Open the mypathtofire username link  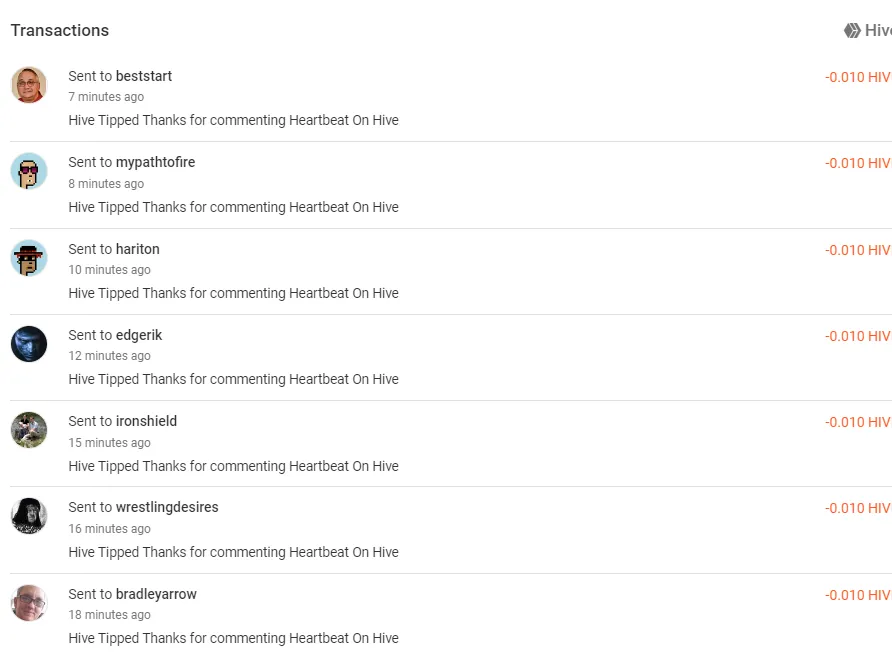pyautogui.click(x=155, y=162)
